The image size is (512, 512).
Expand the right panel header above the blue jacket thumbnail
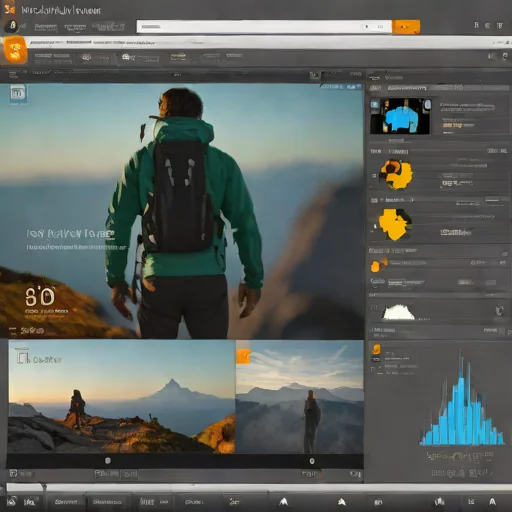(439, 88)
